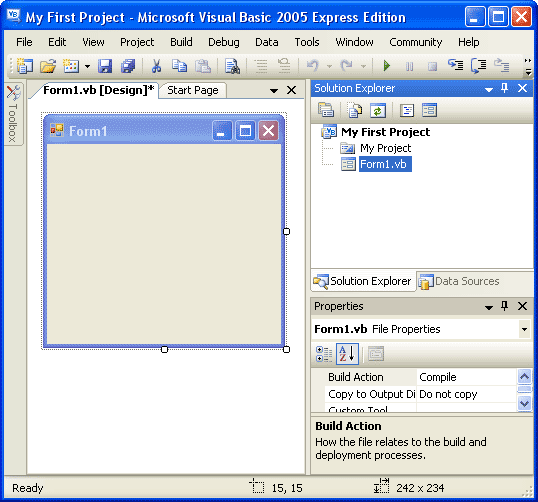Toggle the Alphabetical sort button in Properties

(x=347, y=353)
